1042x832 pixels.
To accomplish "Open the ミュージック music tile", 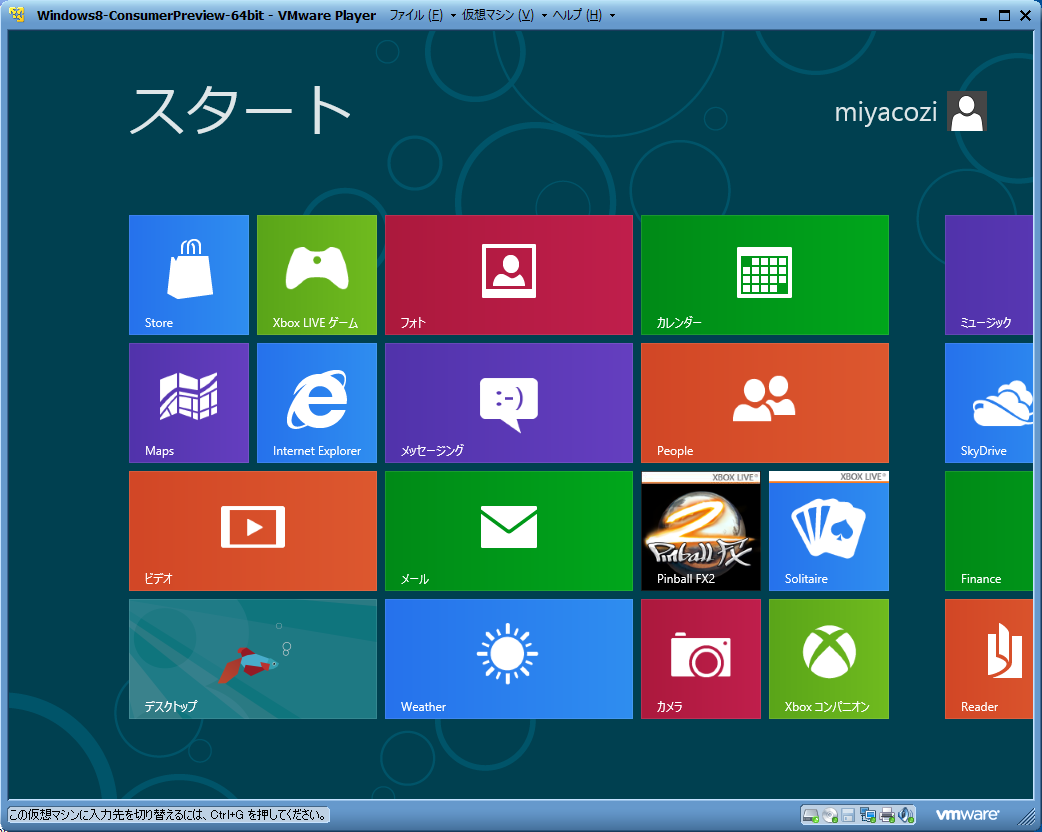I will click(989, 274).
